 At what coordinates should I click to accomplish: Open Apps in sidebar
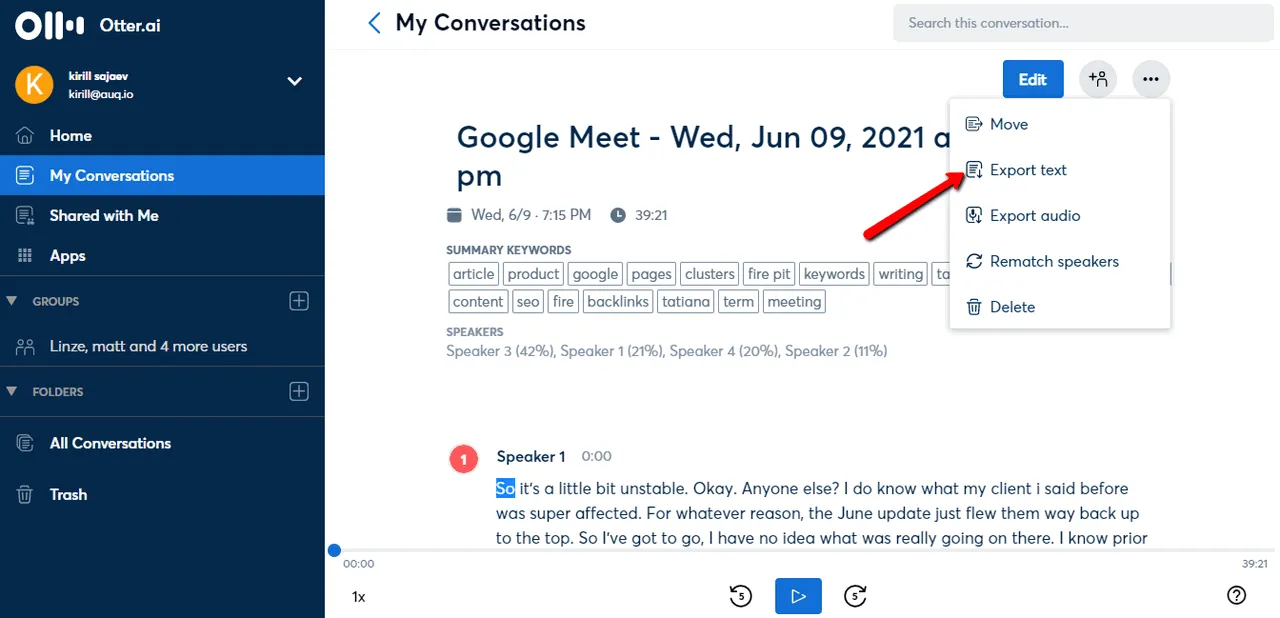(162, 255)
